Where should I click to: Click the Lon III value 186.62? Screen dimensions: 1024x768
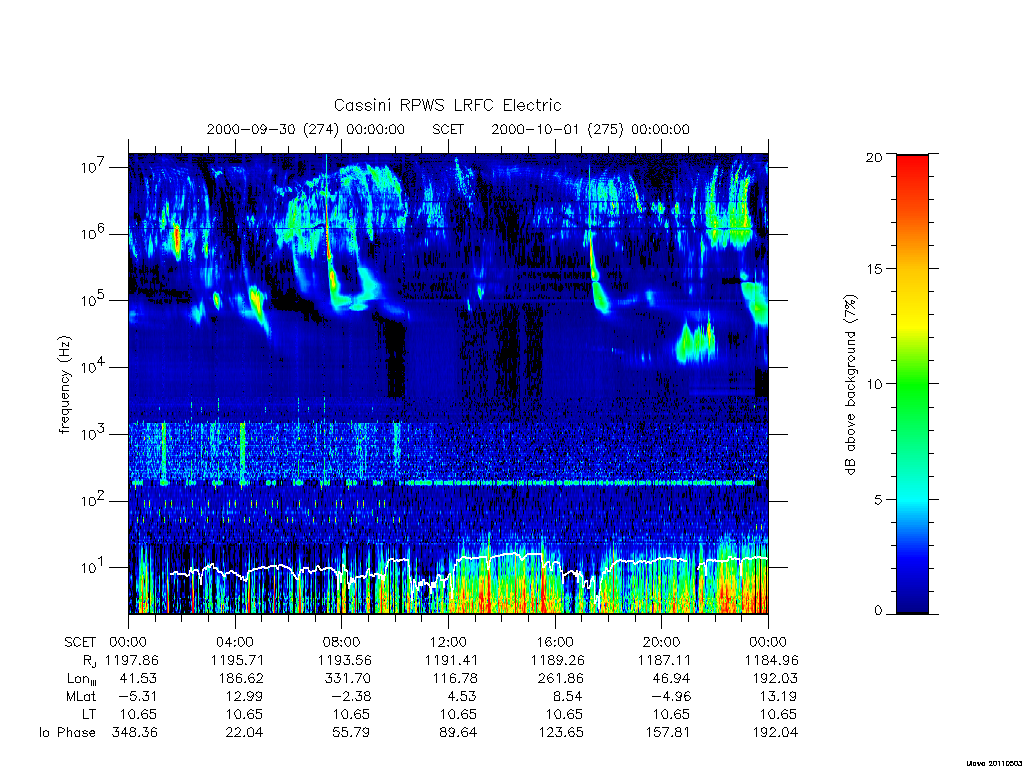pos(241,679)
